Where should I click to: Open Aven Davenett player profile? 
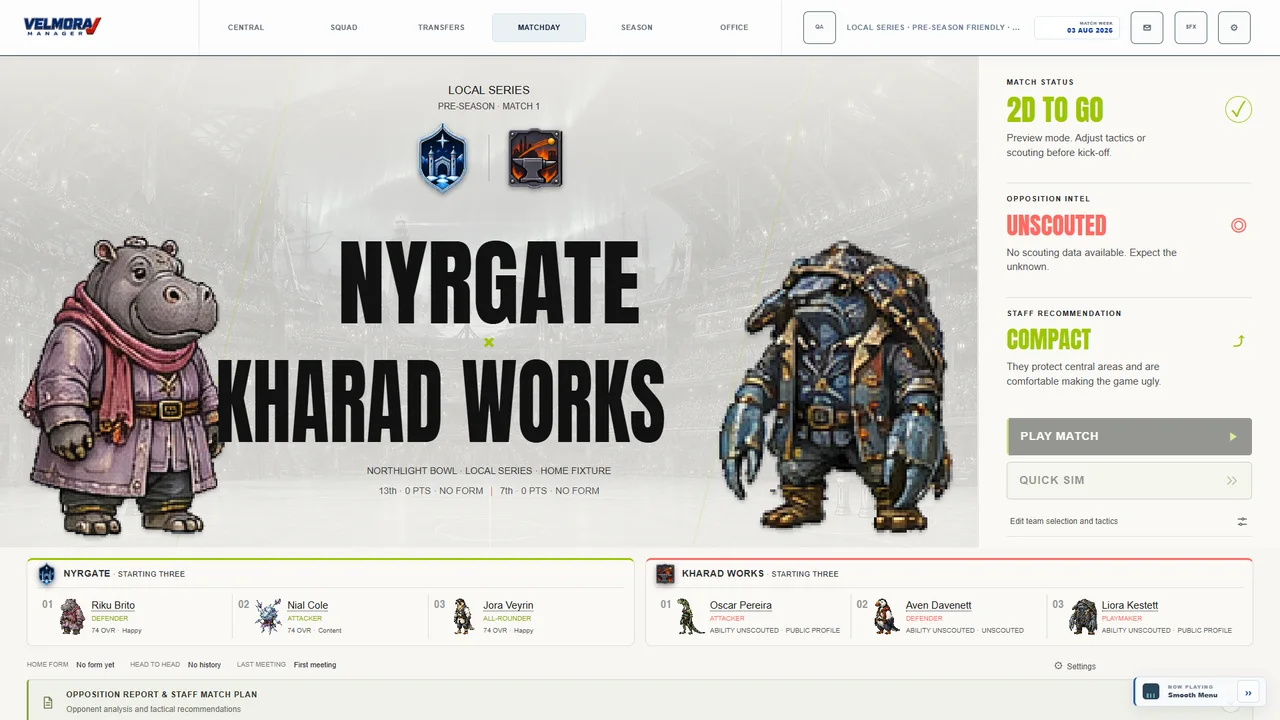click(938, 605)
